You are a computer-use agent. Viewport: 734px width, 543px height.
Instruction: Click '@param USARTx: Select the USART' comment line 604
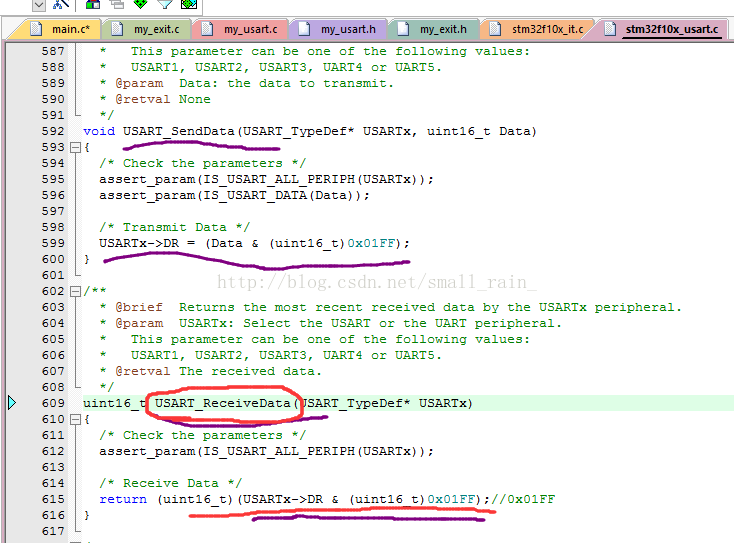click(330, 323)
